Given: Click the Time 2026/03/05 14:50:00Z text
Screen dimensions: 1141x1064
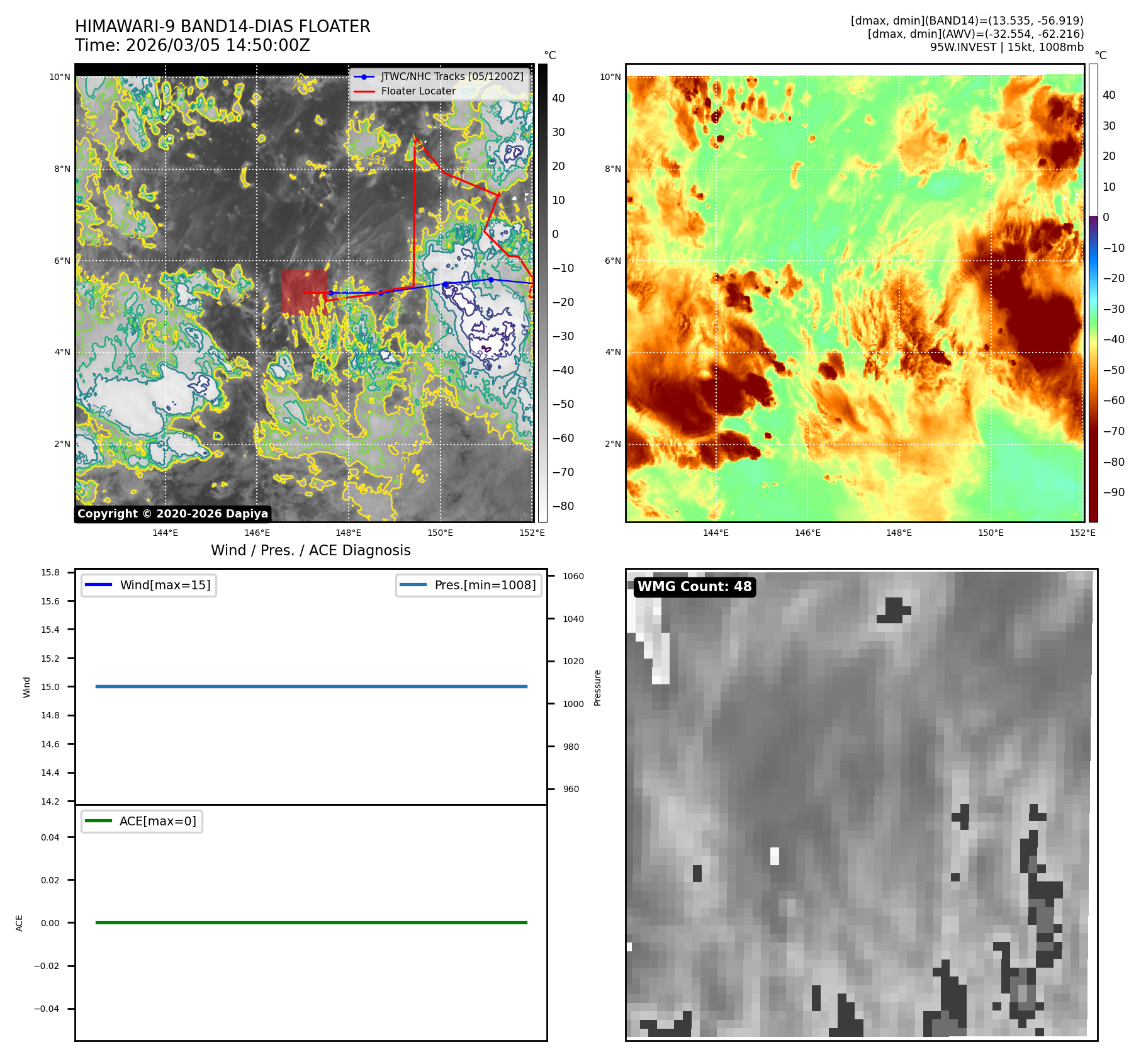Looking at the screenshot, I should point(193,45).
